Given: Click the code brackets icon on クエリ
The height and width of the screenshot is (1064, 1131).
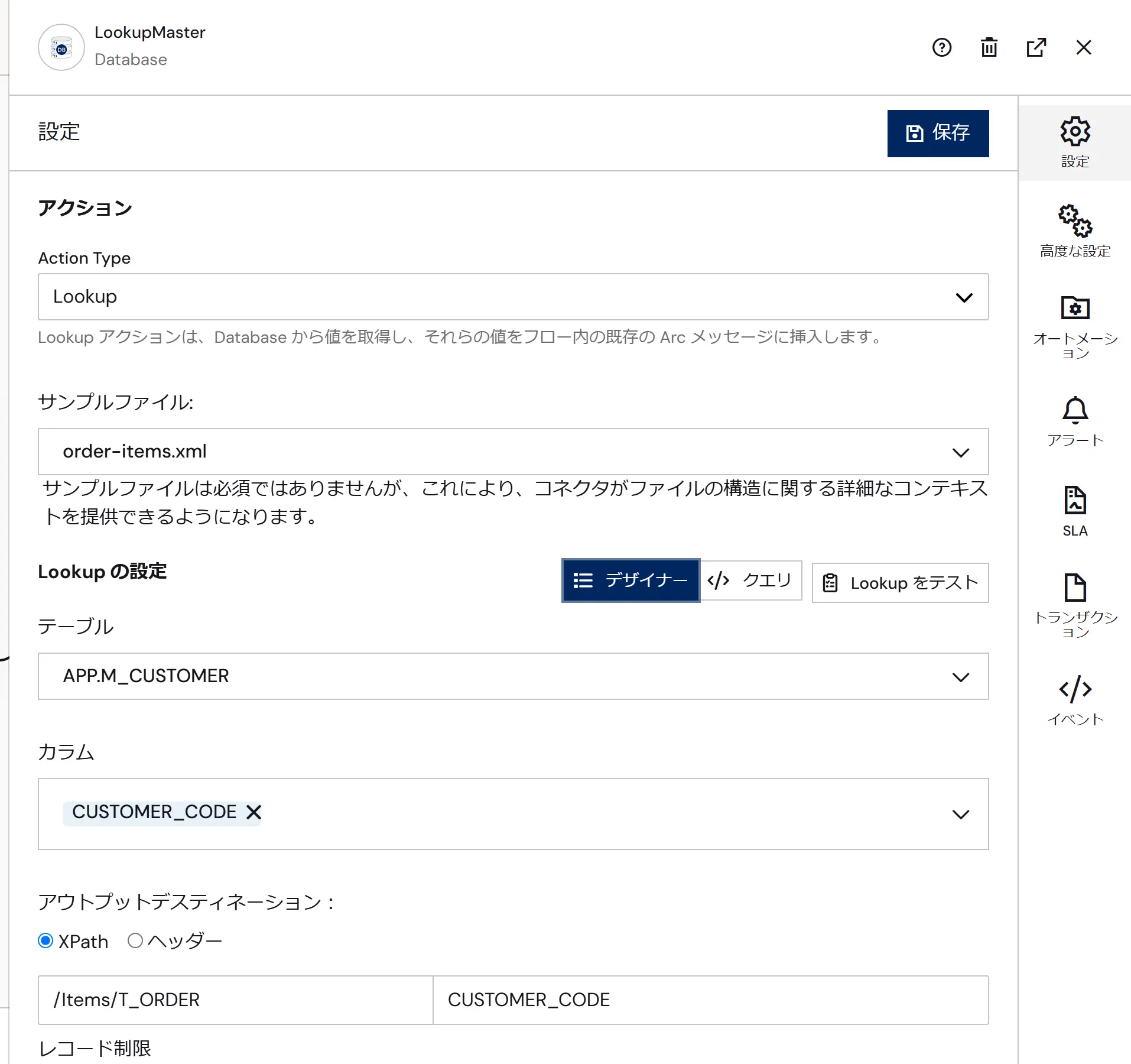Looking at the screenshot, I should click(x=718, y=580).
